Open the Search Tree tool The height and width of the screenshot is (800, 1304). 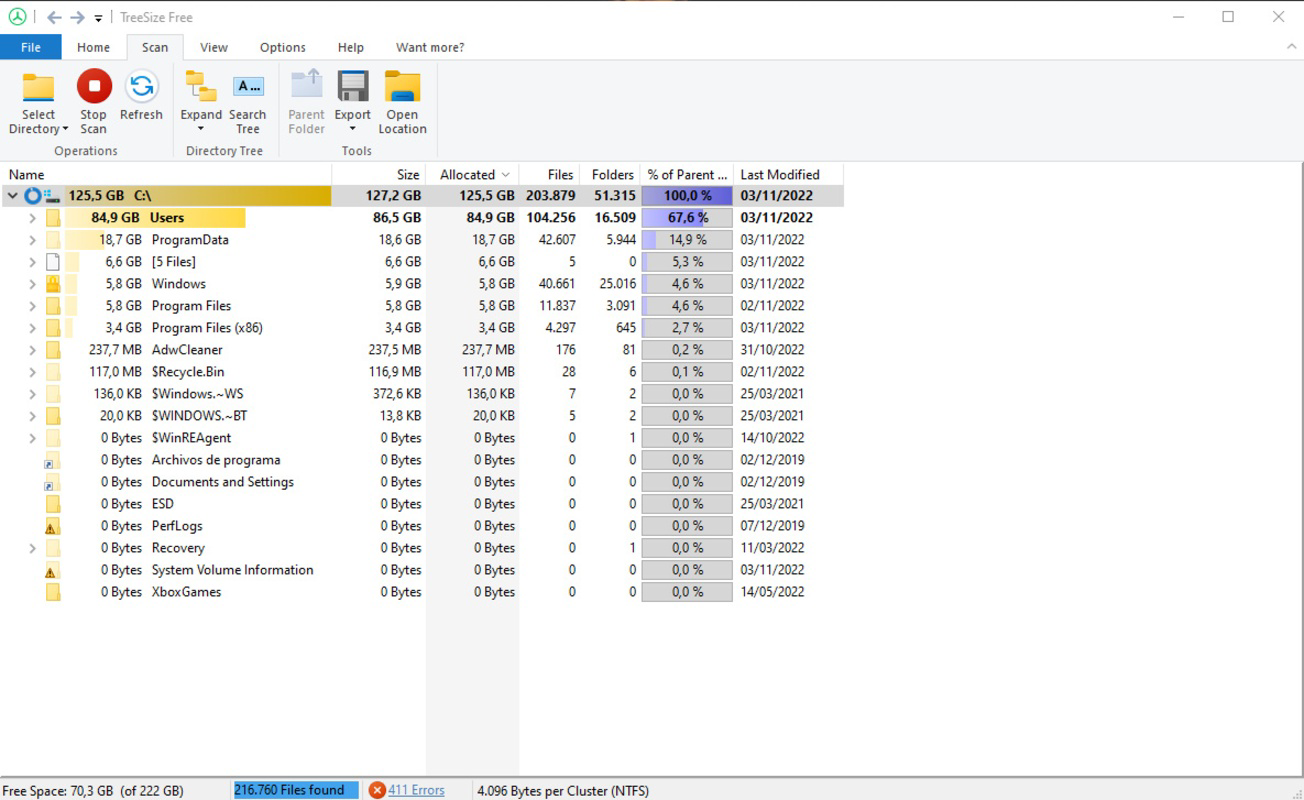tap(247, 100)
